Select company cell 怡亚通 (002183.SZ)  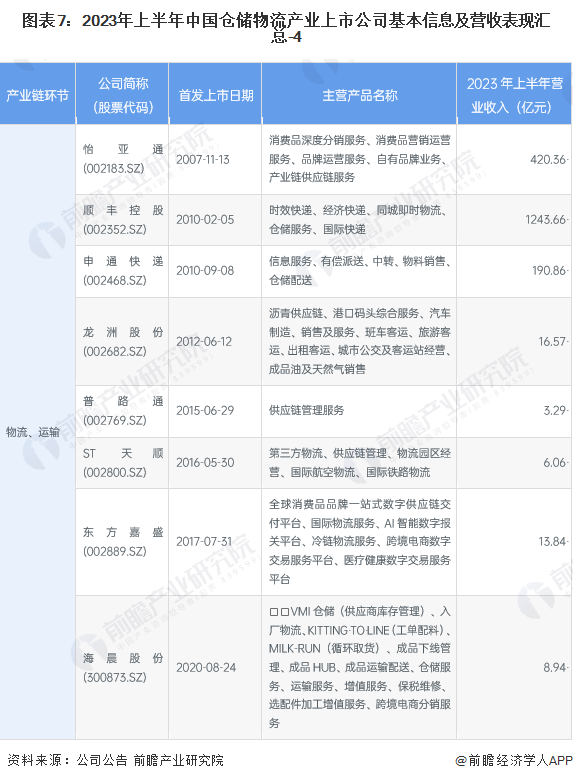point(123,159)
